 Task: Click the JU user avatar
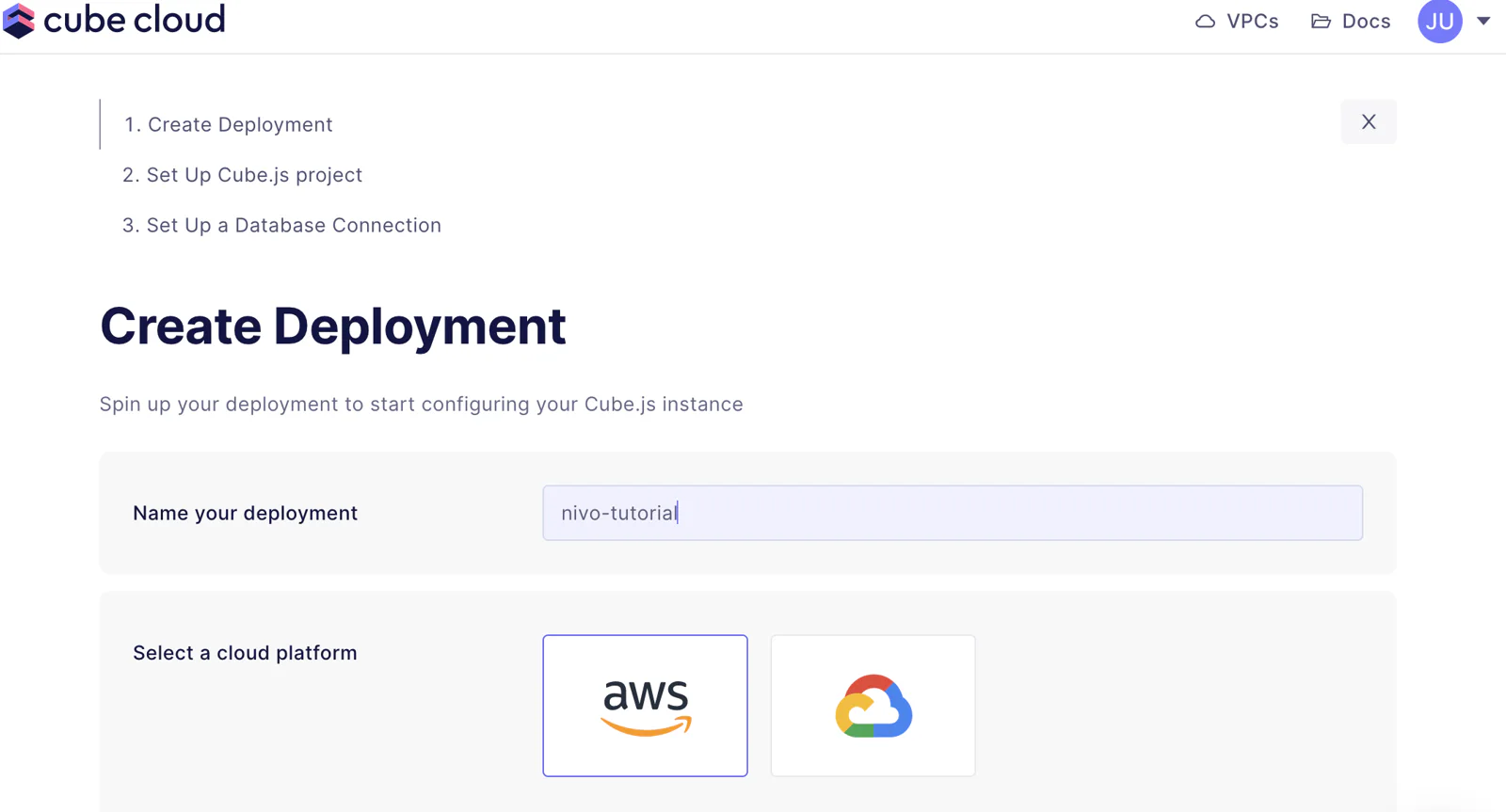coord(1440,21)
